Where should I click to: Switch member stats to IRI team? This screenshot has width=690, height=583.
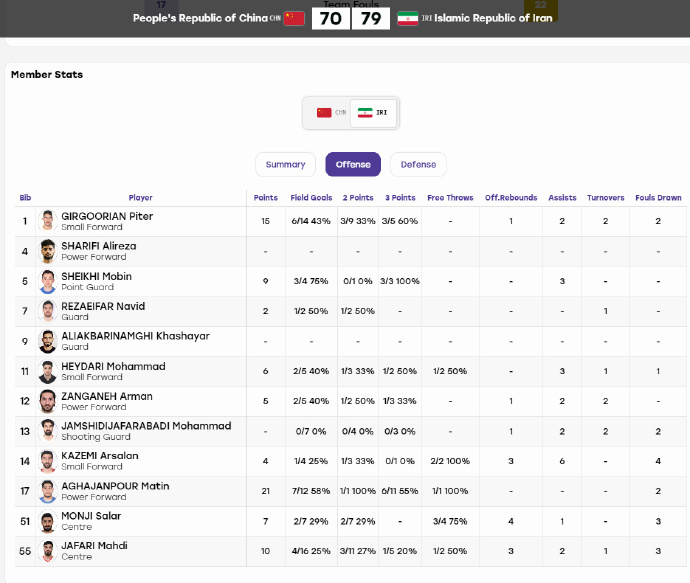(x=373, y=113)
